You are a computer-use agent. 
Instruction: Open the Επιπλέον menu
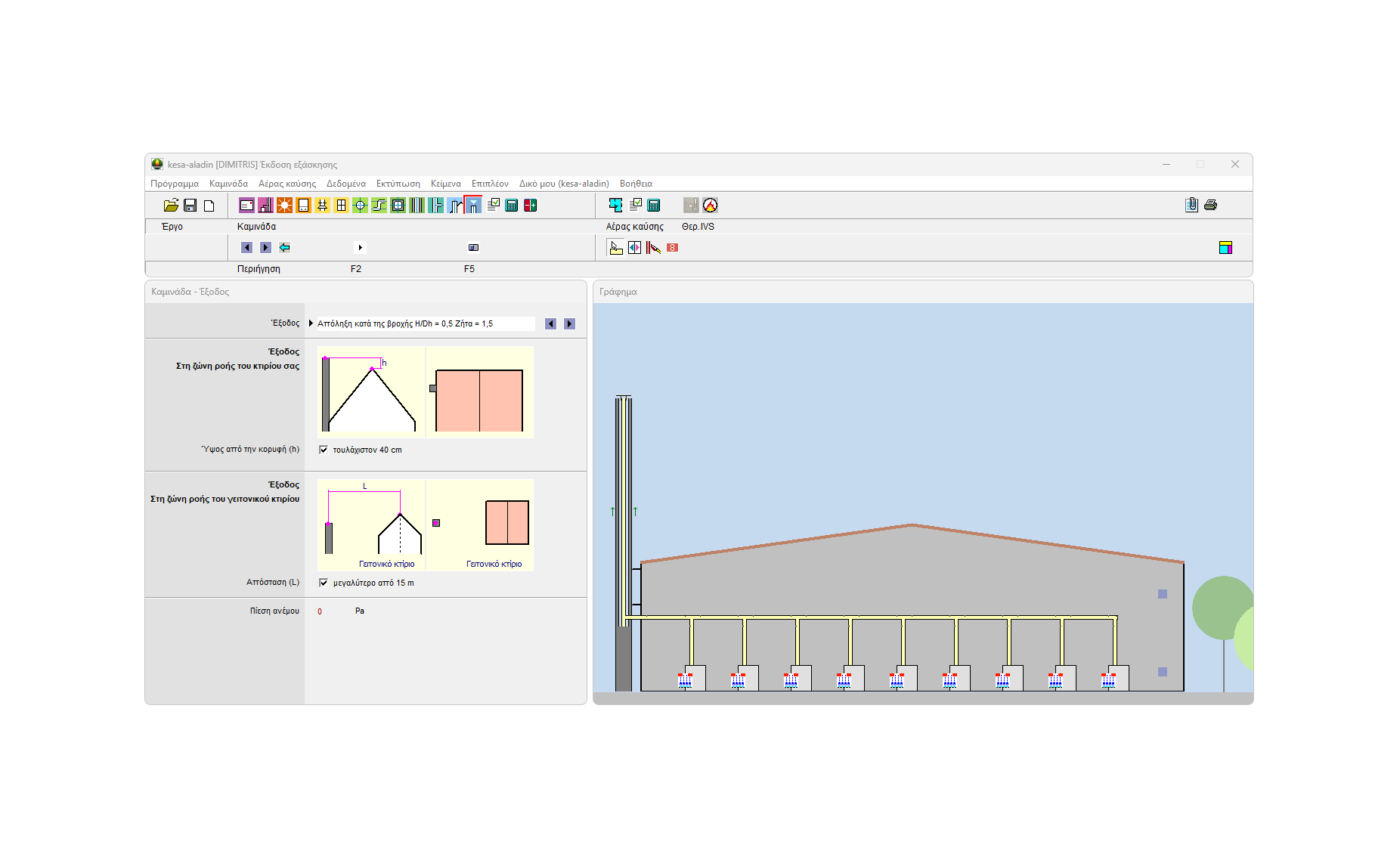point(490,184)
